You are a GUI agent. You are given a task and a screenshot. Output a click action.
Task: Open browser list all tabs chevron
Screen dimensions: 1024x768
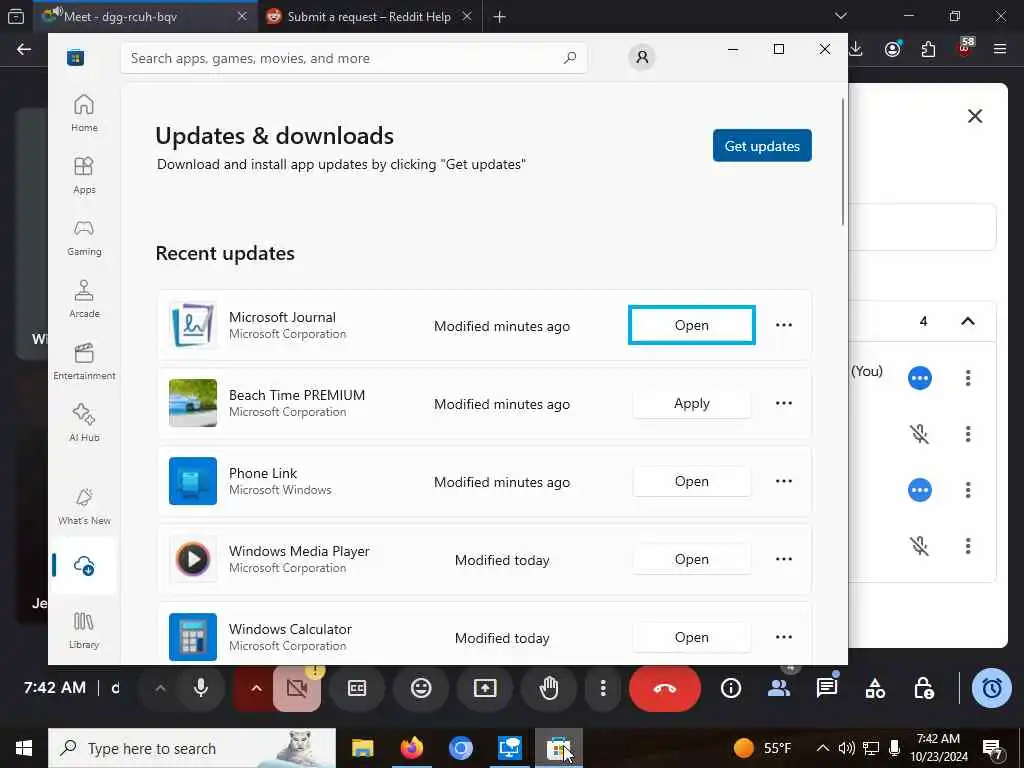coord(841,16)
